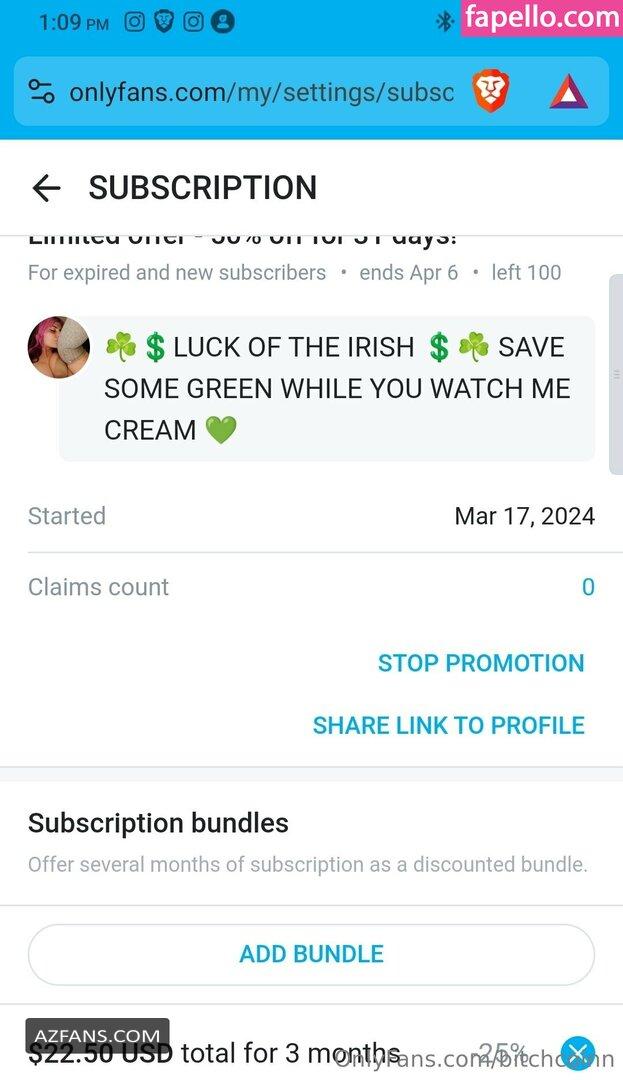Select the Luck of the Irish promo message
623x1080 pixels.
point(327,388)
